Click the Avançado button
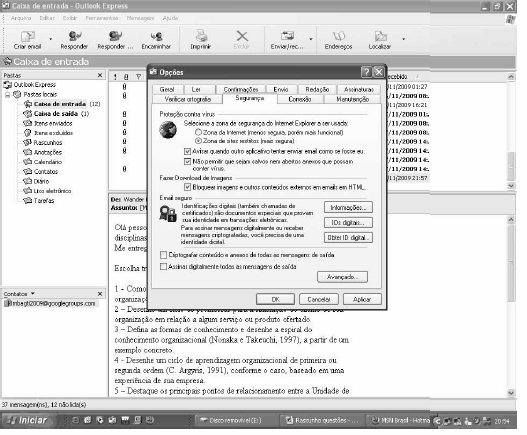The image size is (527, 435). pos(342,277)
